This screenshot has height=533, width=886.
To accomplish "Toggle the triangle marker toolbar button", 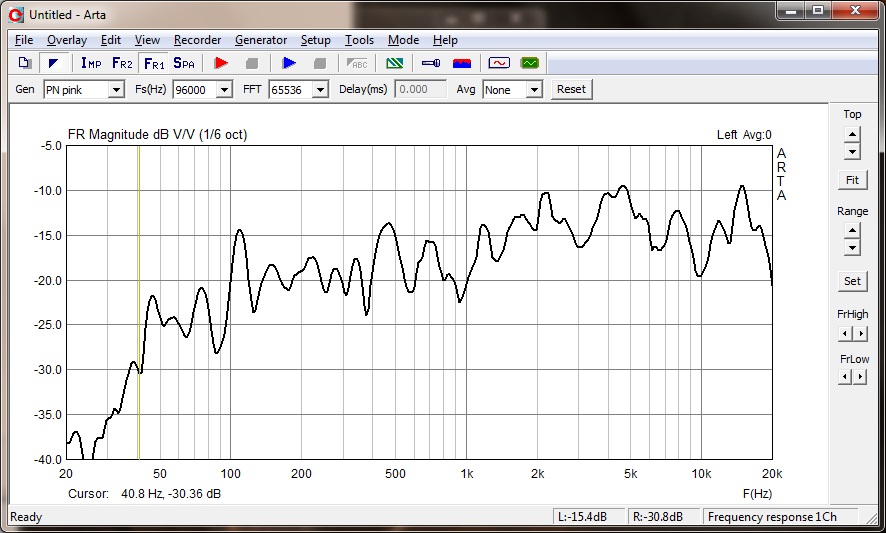I will tap(54, 63).
